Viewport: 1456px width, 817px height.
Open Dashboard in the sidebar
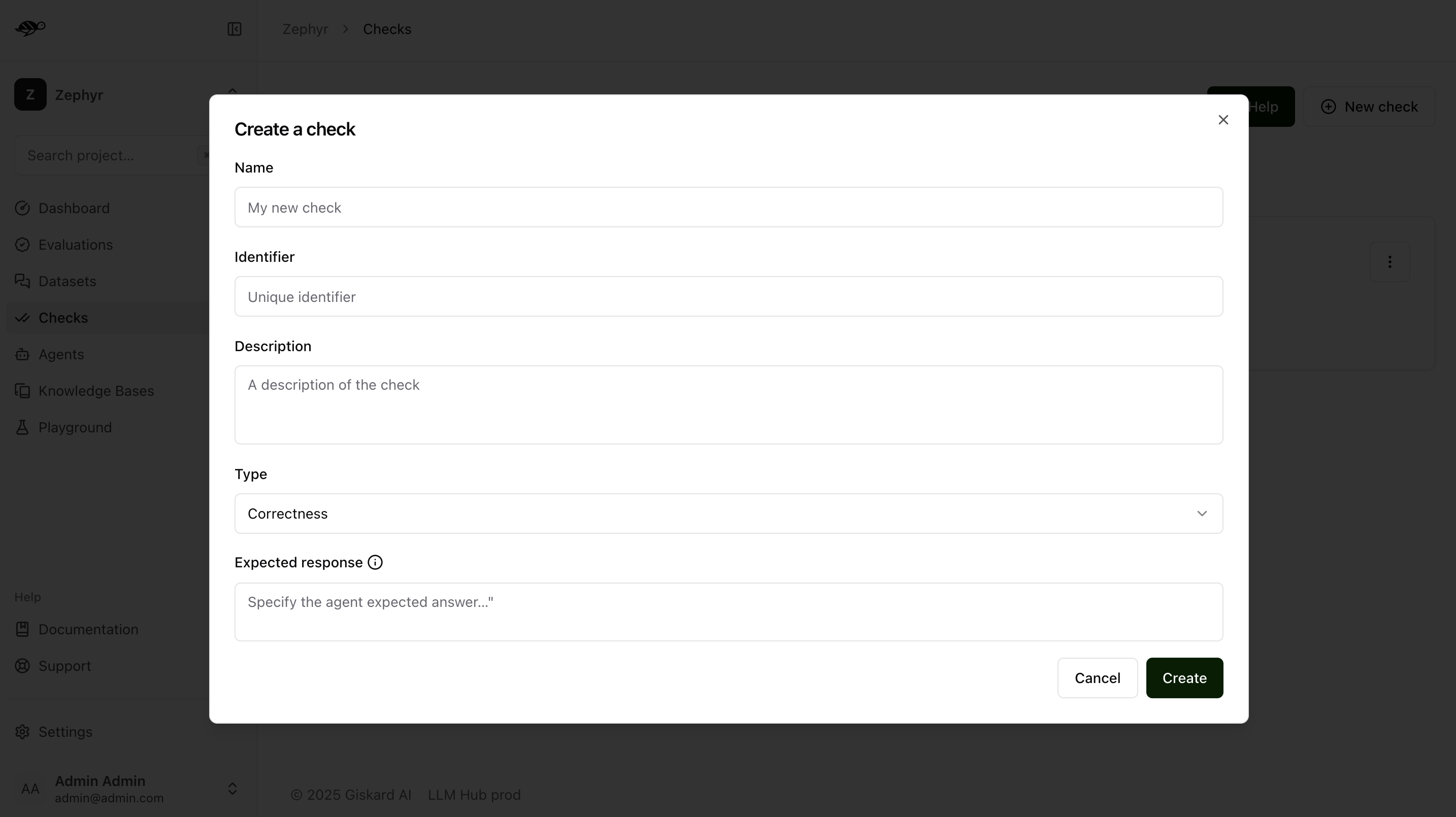108,208
